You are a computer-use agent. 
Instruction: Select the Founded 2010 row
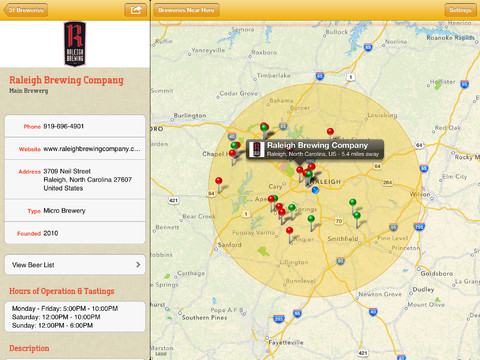pyautogui.click(x=75, y=233)
